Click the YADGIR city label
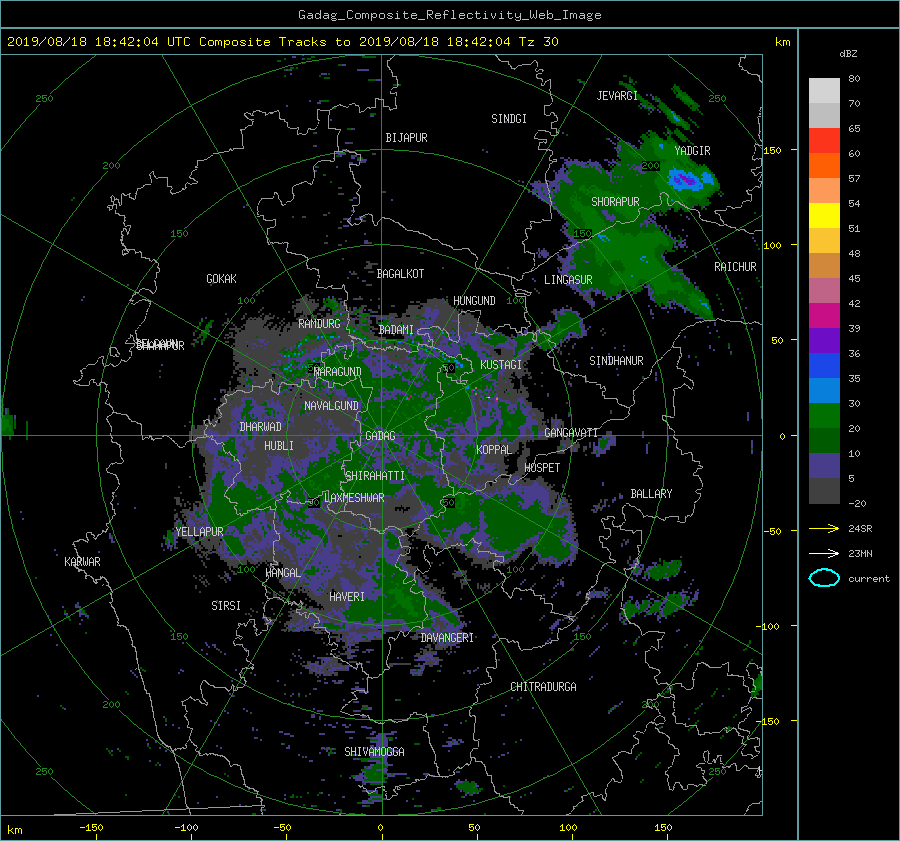The height and width of the screenshot is (841, 900). click(692, 151)
